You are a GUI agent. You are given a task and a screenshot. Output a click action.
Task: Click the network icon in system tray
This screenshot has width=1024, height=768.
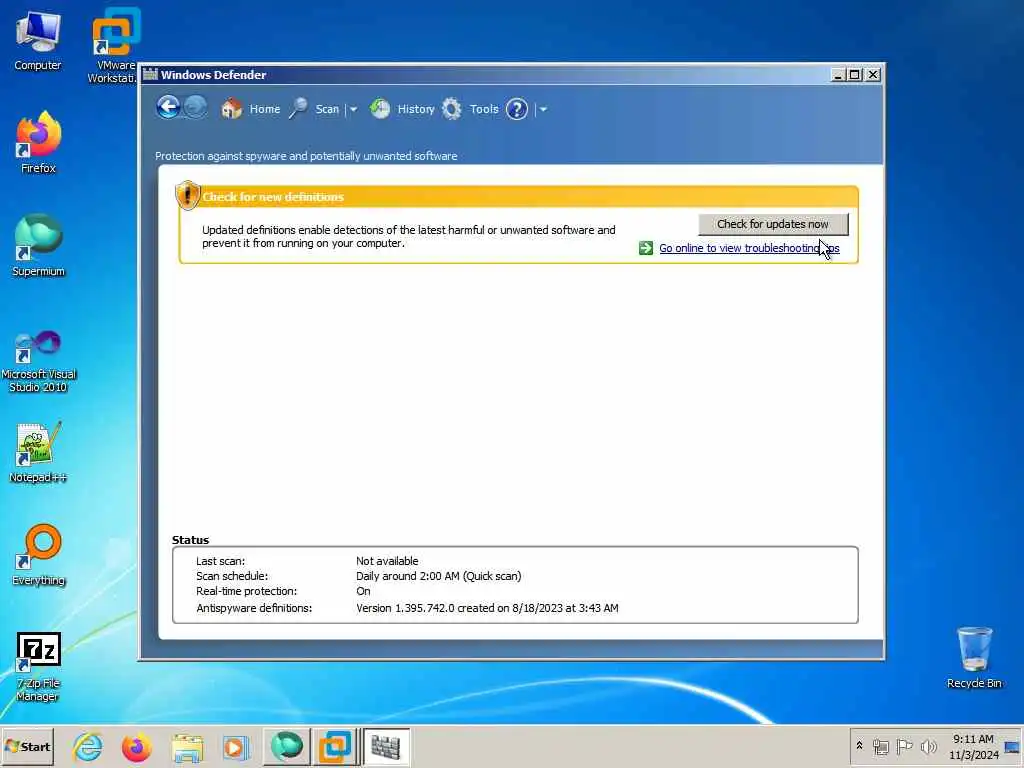tap(881, 746)
